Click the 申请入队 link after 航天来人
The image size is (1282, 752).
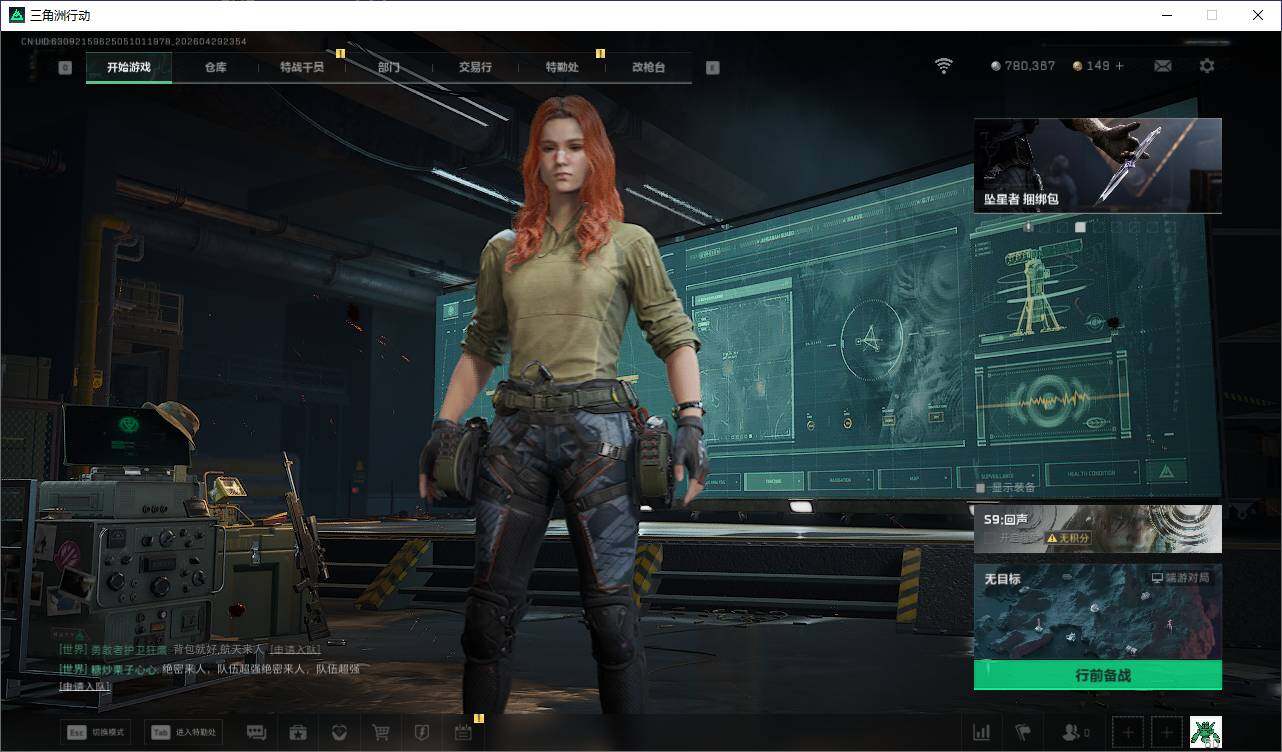[297, 650]
